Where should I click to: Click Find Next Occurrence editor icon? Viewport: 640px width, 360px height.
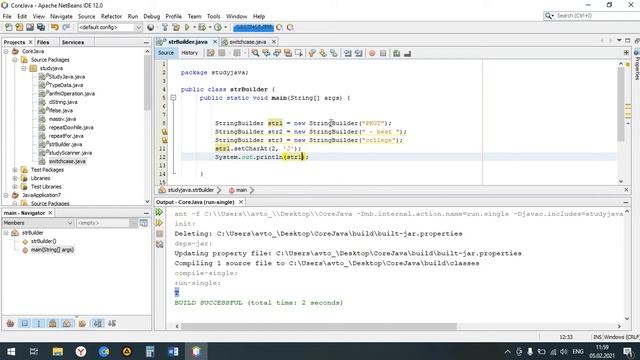point(277,53)
